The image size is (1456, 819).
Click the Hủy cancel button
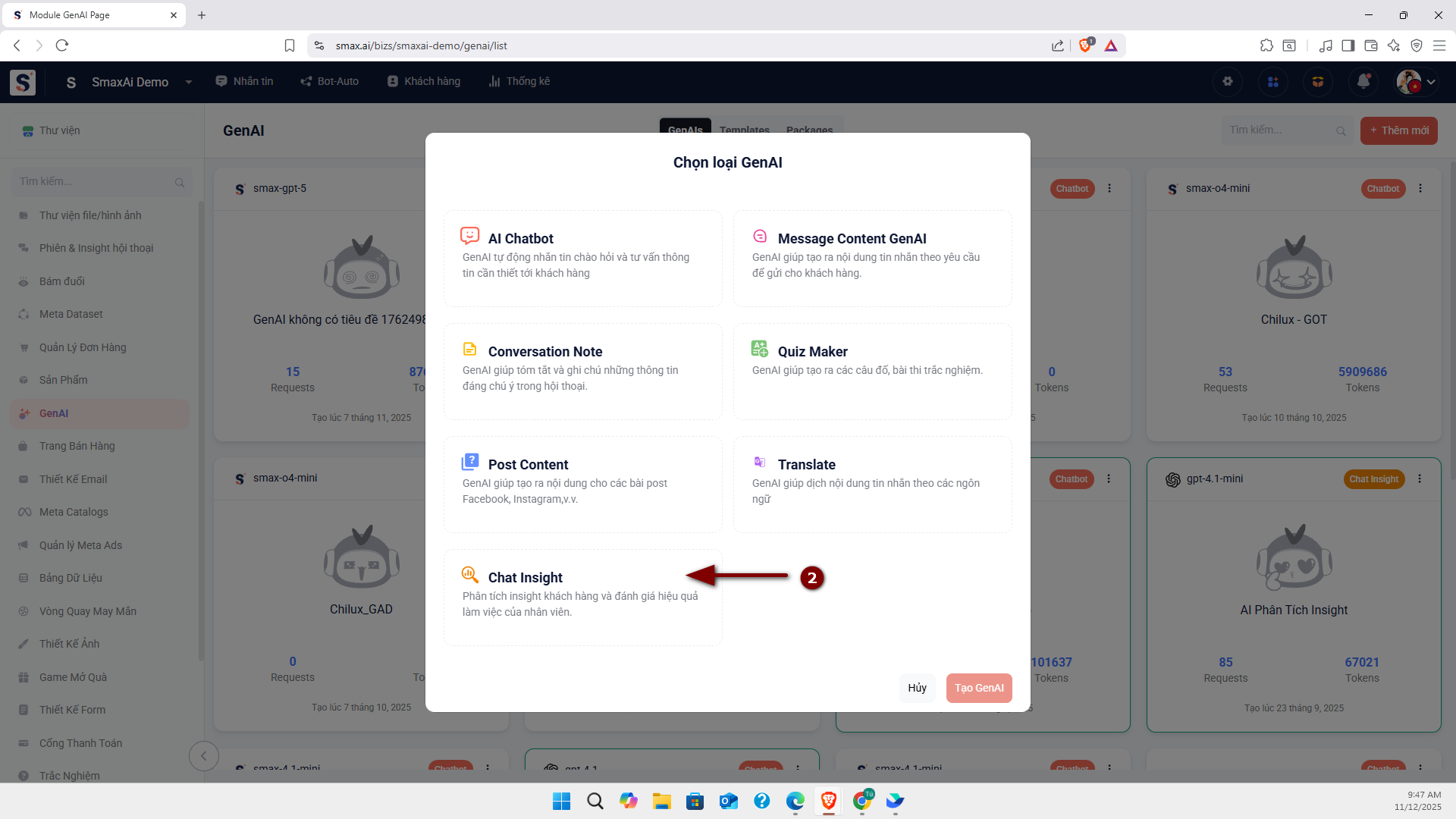tap(917, 688)
